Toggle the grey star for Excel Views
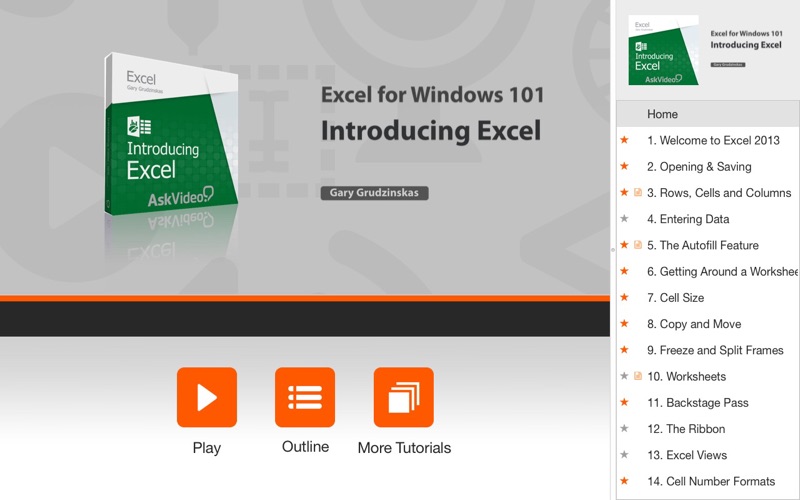Screen dimensions: 800x500 pos(624,455)
